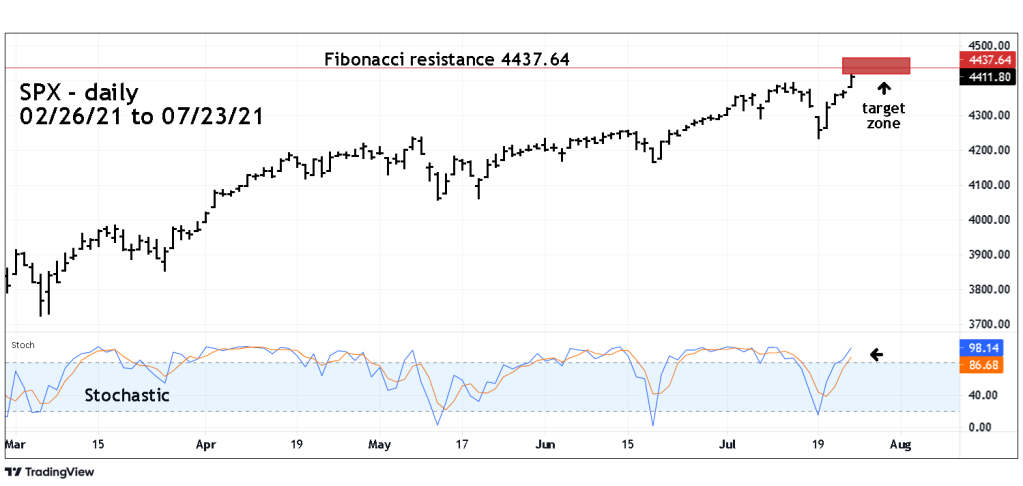The width and height of the screenshot is (1023, 486).
Task: Select the red target zone rectangle
Action: point(876,65)
